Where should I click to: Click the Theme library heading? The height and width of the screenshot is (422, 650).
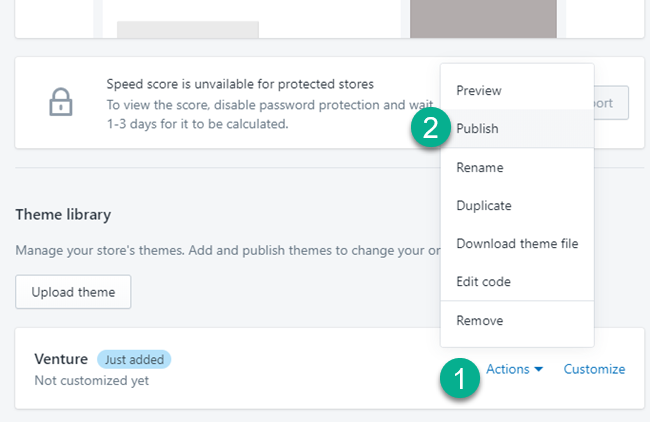point(63,215)
